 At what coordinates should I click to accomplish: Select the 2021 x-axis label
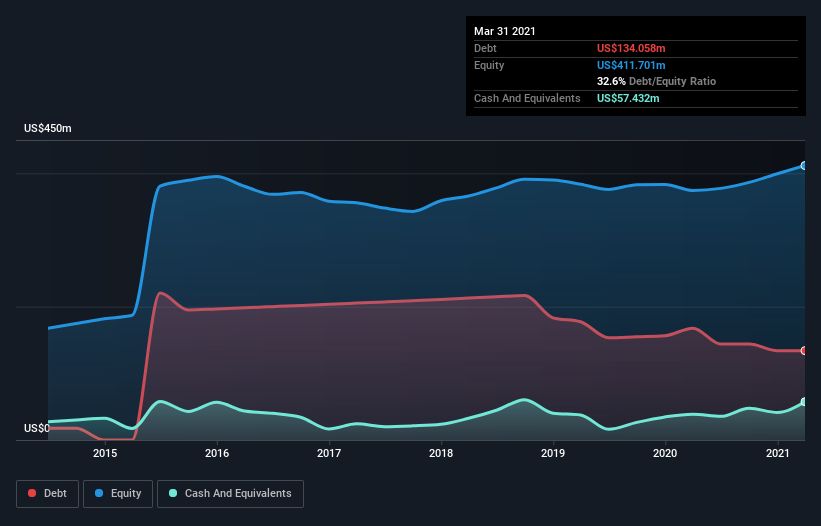777,453
